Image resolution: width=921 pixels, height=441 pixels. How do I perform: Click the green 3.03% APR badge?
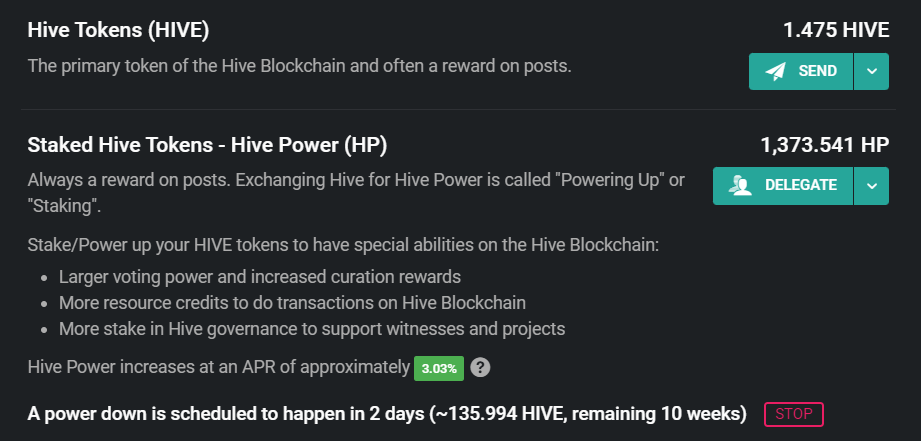click(x=439, y=369)
